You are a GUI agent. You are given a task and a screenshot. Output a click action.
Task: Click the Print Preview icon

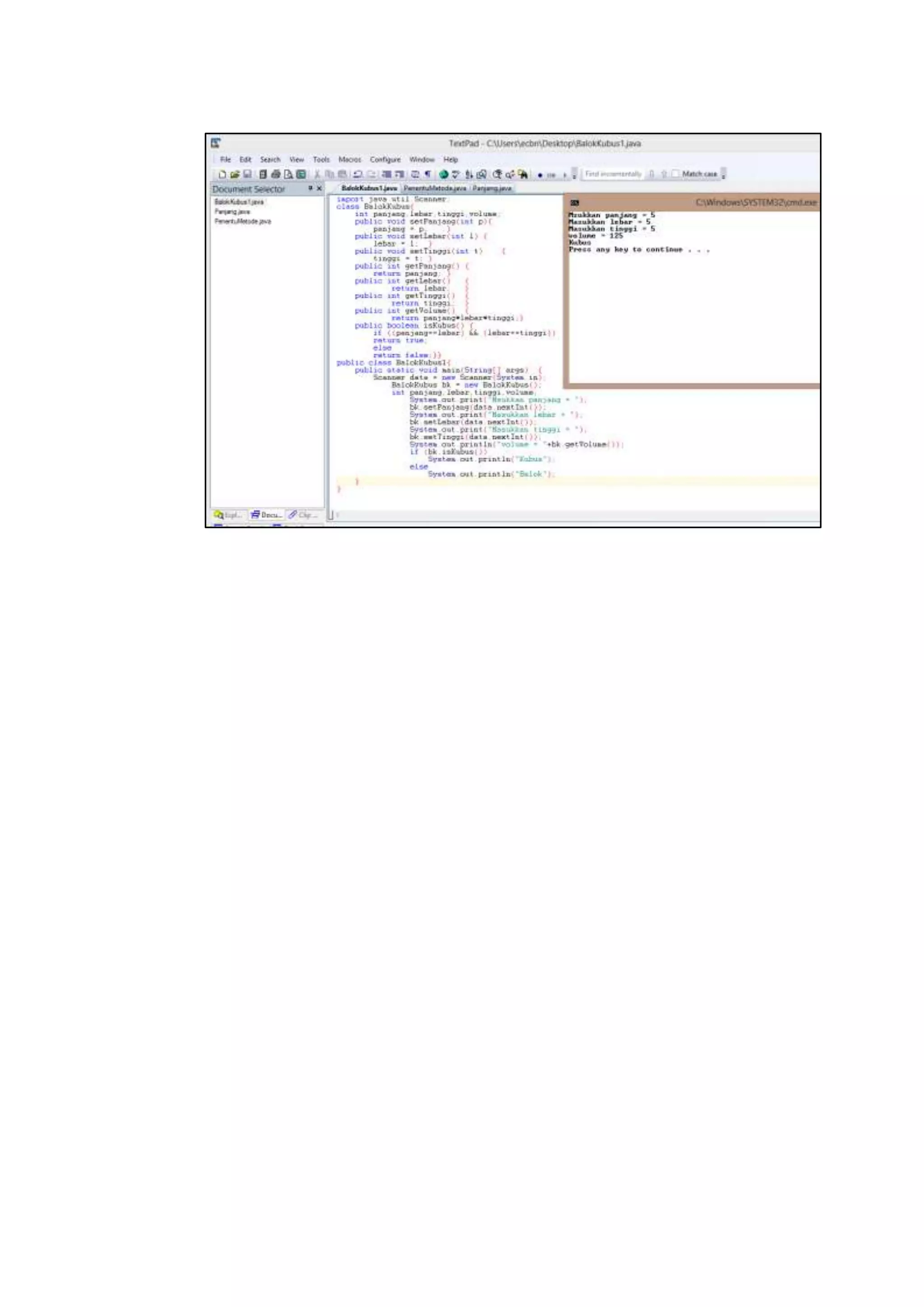(288, 174)
